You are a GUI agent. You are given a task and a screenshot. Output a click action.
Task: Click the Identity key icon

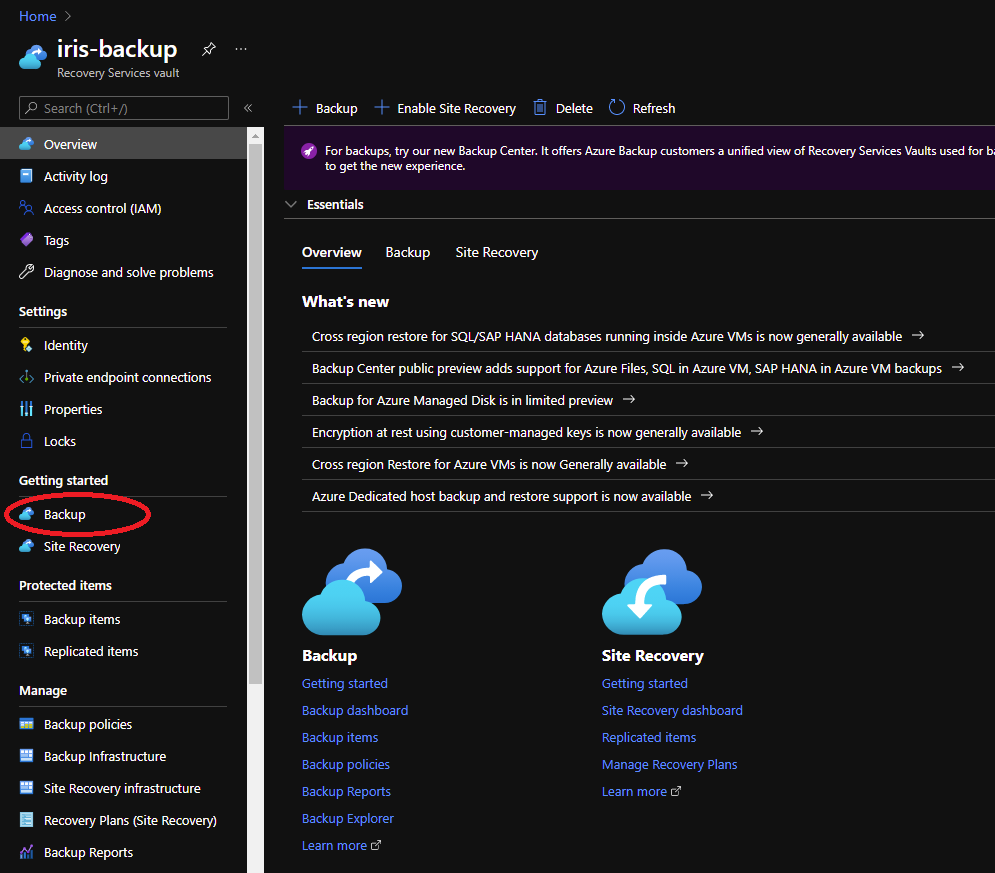pos(27,345)
